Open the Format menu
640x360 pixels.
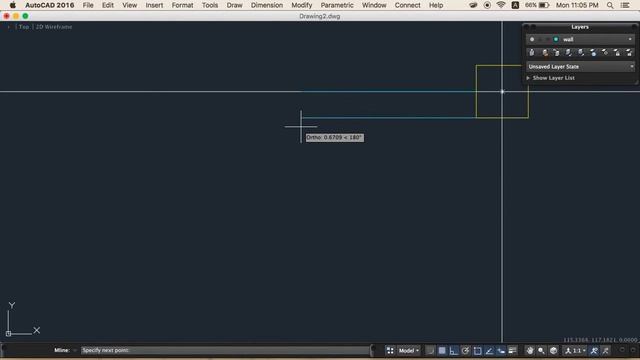[182, 5]
